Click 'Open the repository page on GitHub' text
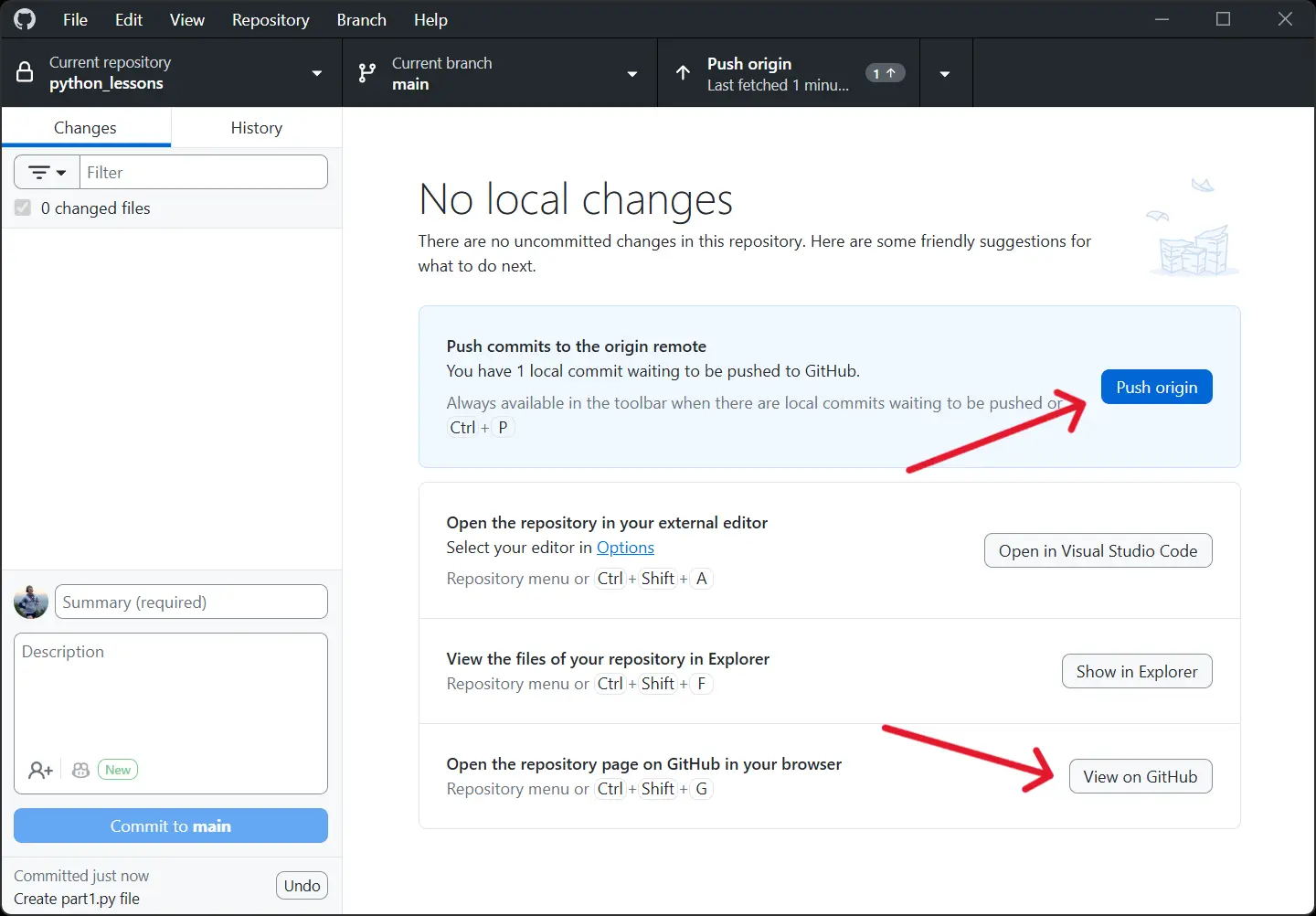The width and height of the screenshot is (1316, 916). pyautogui.click(x=644, y=764)
